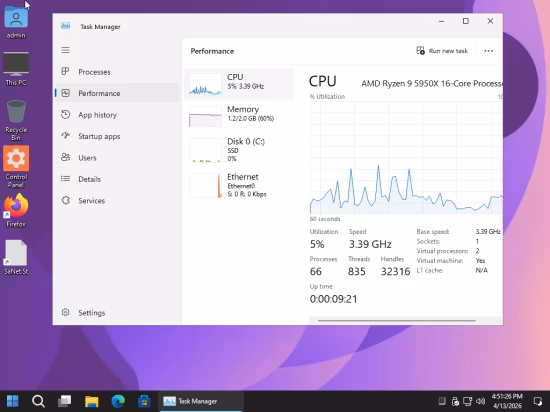Viewport: 550px width, 412px height.
Task: Click the App history clock icon
Action: [x=65, y=114]
